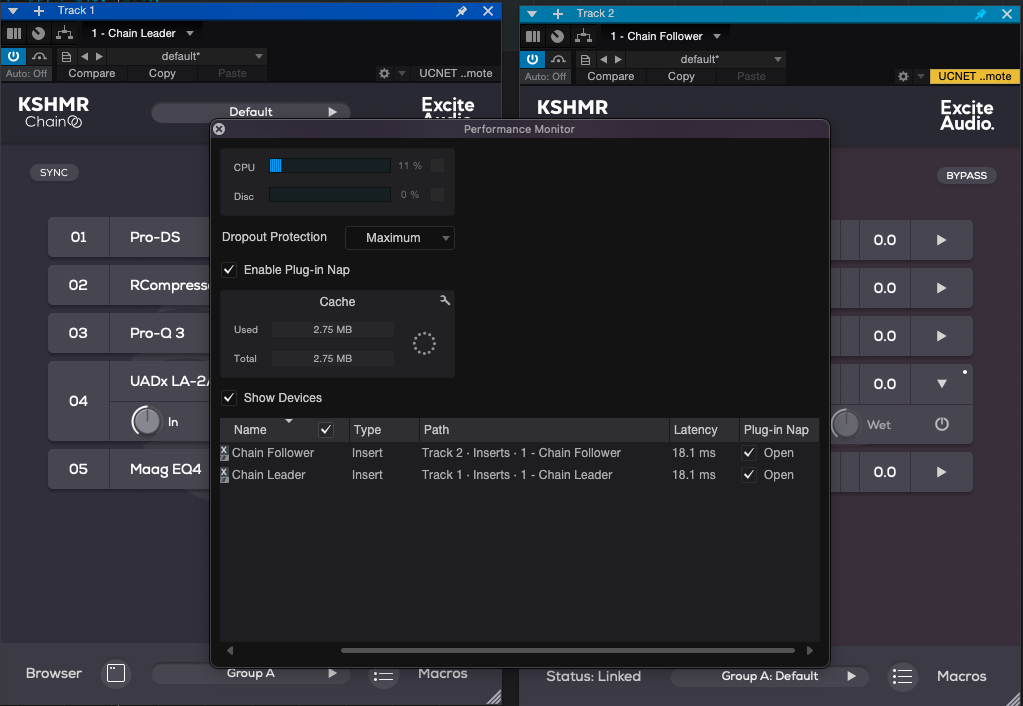Viewport: 1023px width, 706px height.
Task: Select next preset arrow in Track 2
Action: click(618, 60)
